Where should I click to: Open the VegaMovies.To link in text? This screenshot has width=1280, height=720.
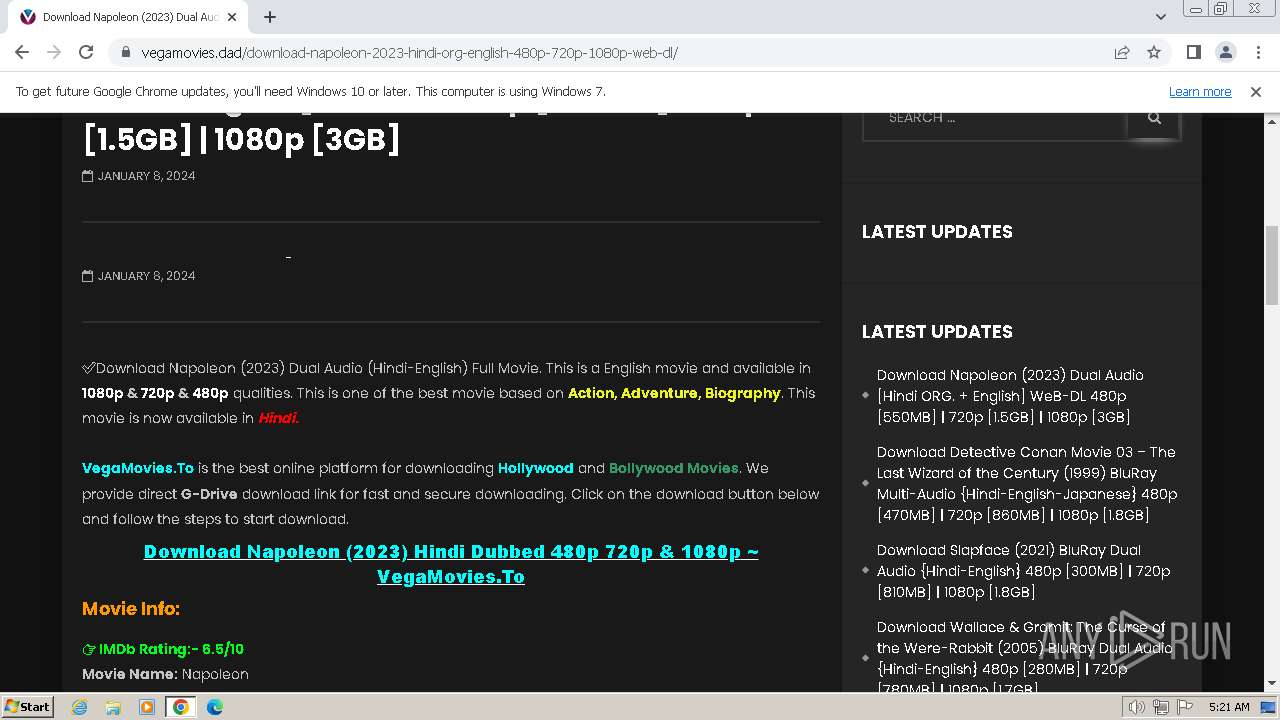(x=138, y=468)
